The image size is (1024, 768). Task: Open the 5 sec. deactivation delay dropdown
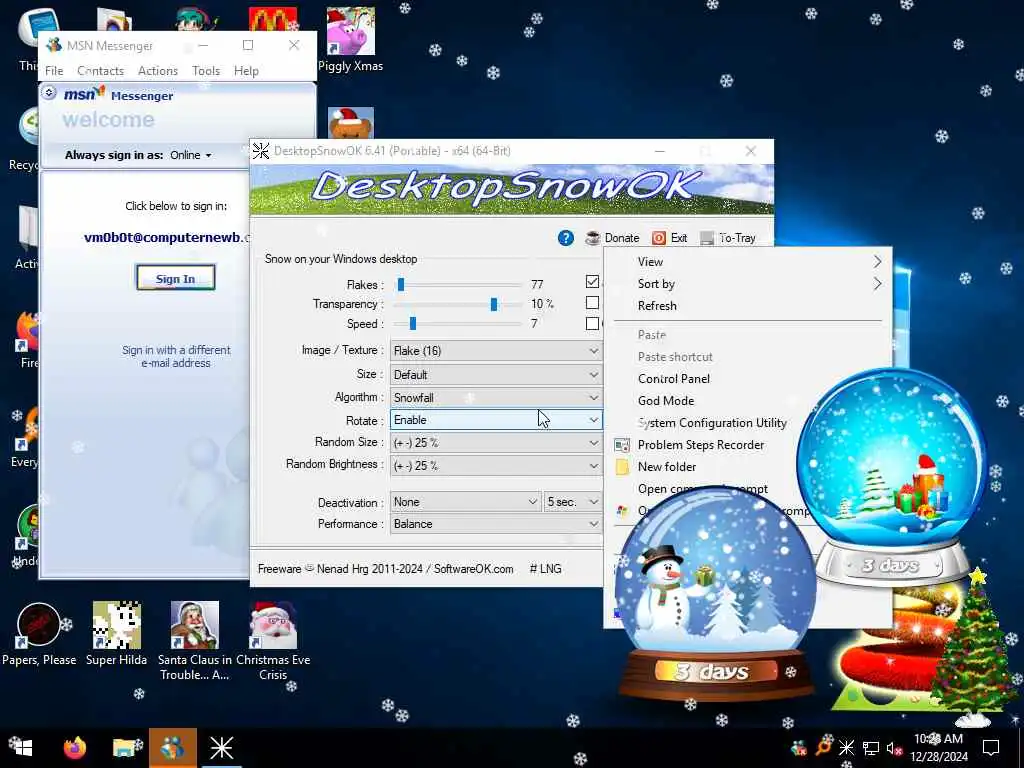tap(573, 502)
